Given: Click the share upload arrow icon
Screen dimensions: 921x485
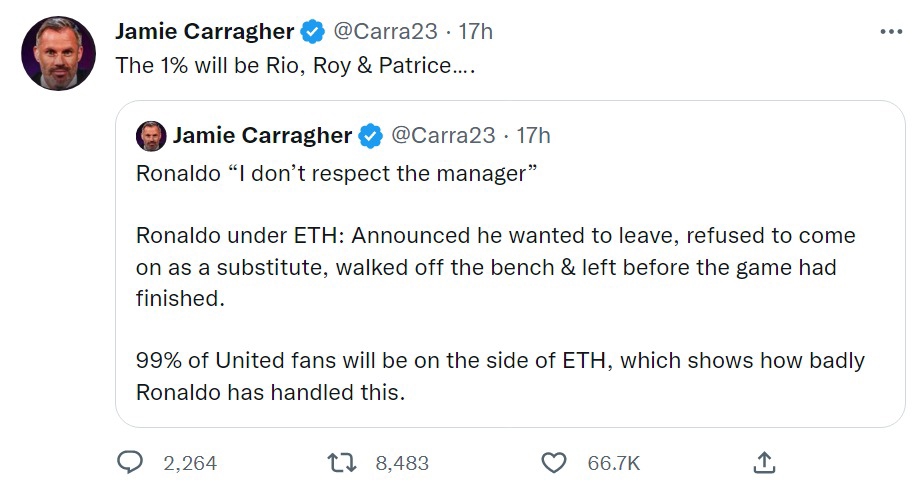Looking at the screenshot, I should pos(763,462).
